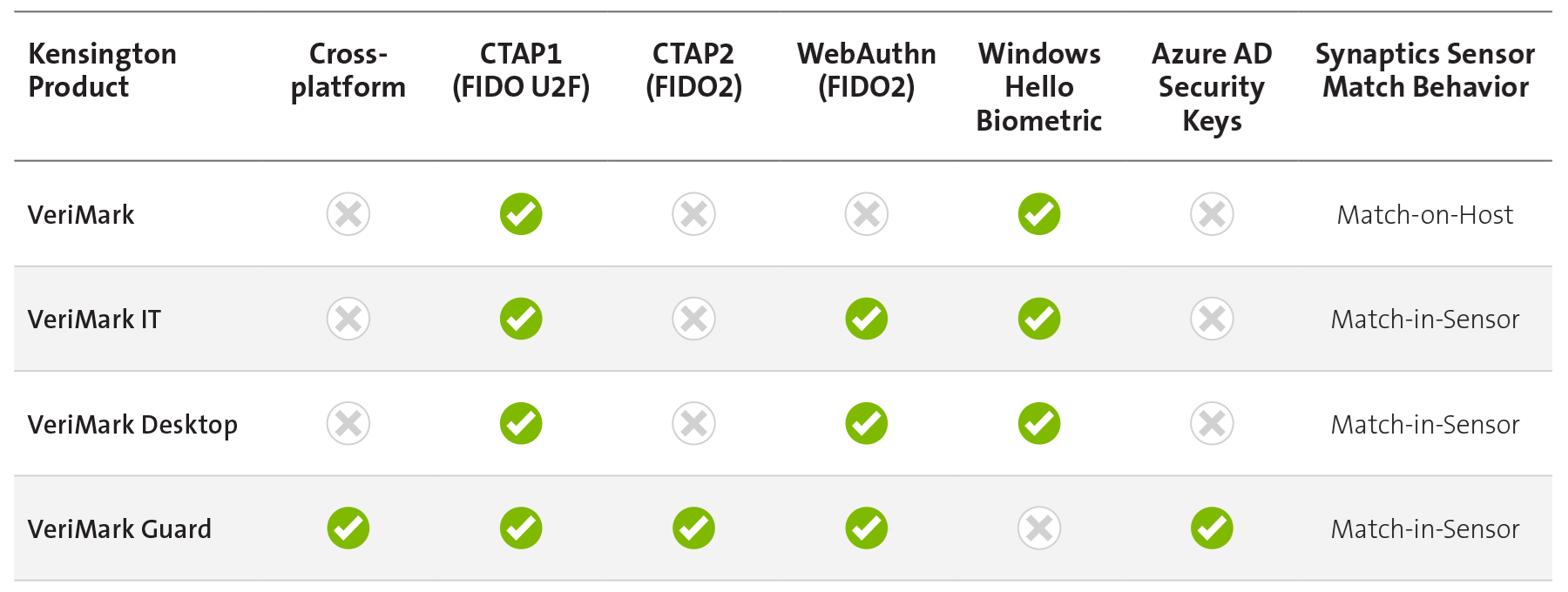Click VeriMark Guard Azure AD green checkmark

pyautogui.click(x=1212, y=528)
